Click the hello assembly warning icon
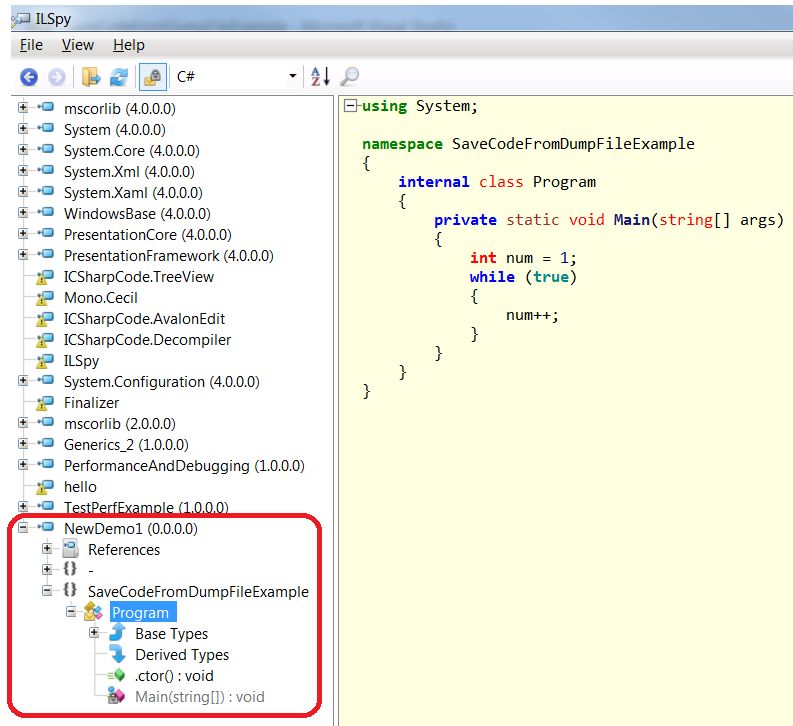Screen dimensions: 793x726 45,487
